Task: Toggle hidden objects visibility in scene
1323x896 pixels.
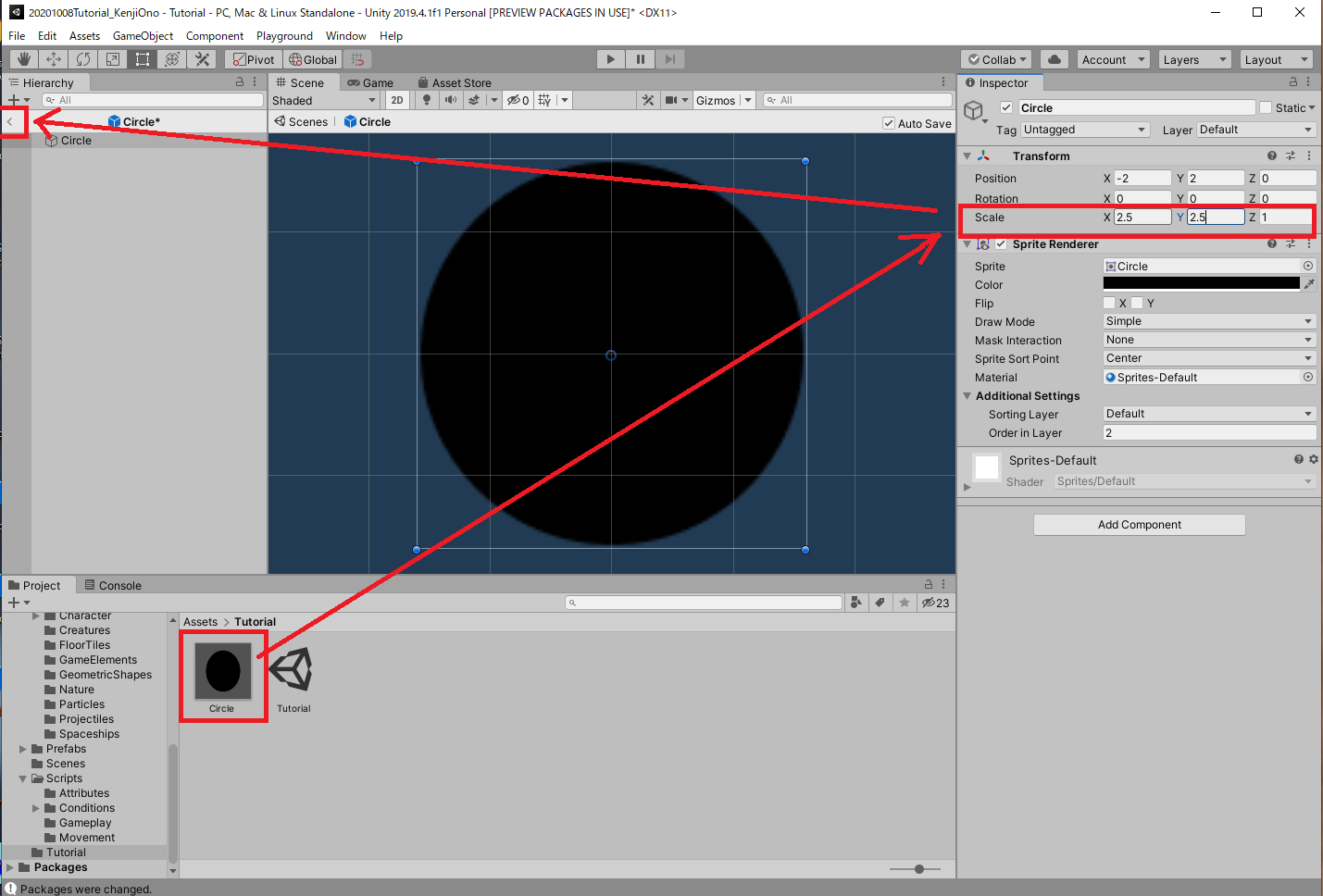Action: (518, 100)
